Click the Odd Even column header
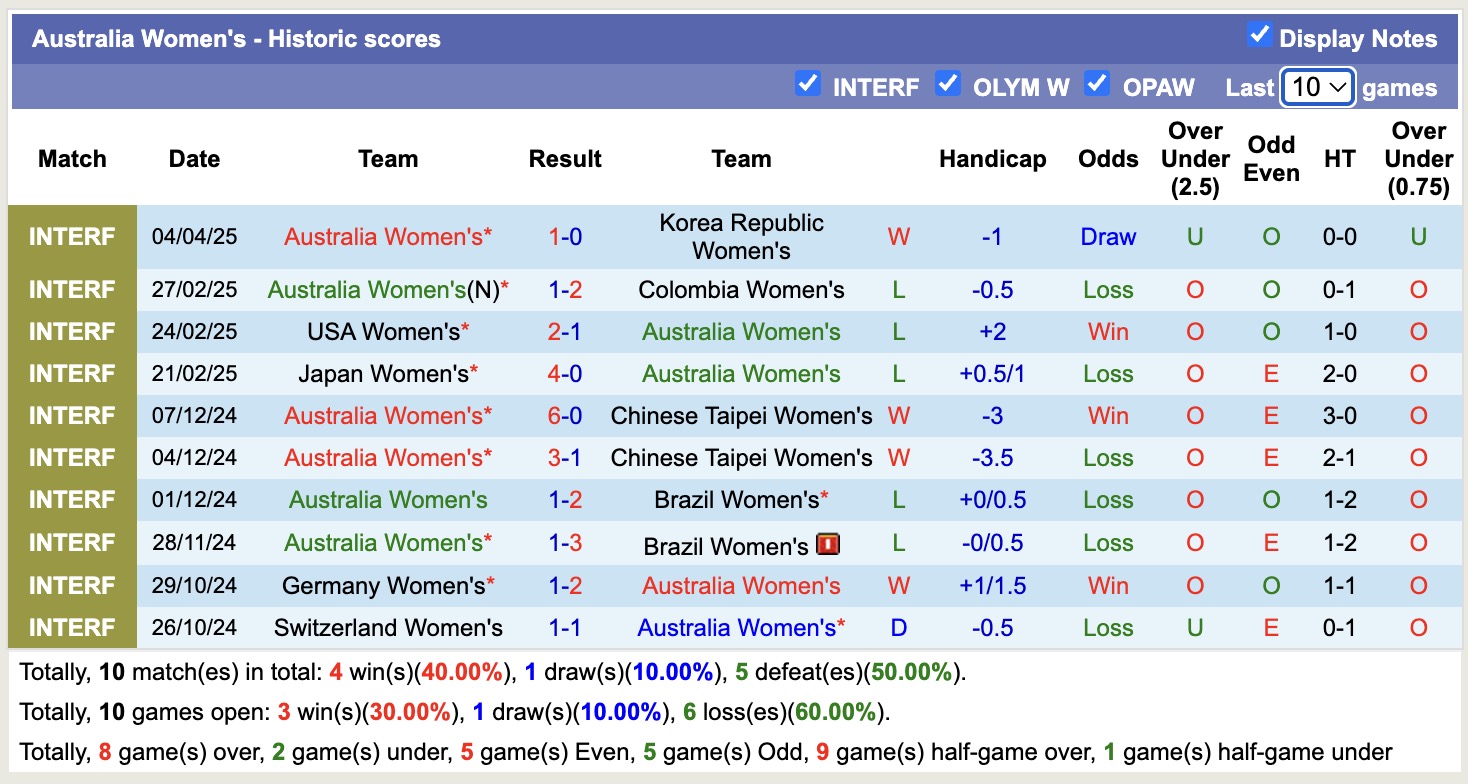Screen dimensions: 1468x784 [x=1271, y=158]
